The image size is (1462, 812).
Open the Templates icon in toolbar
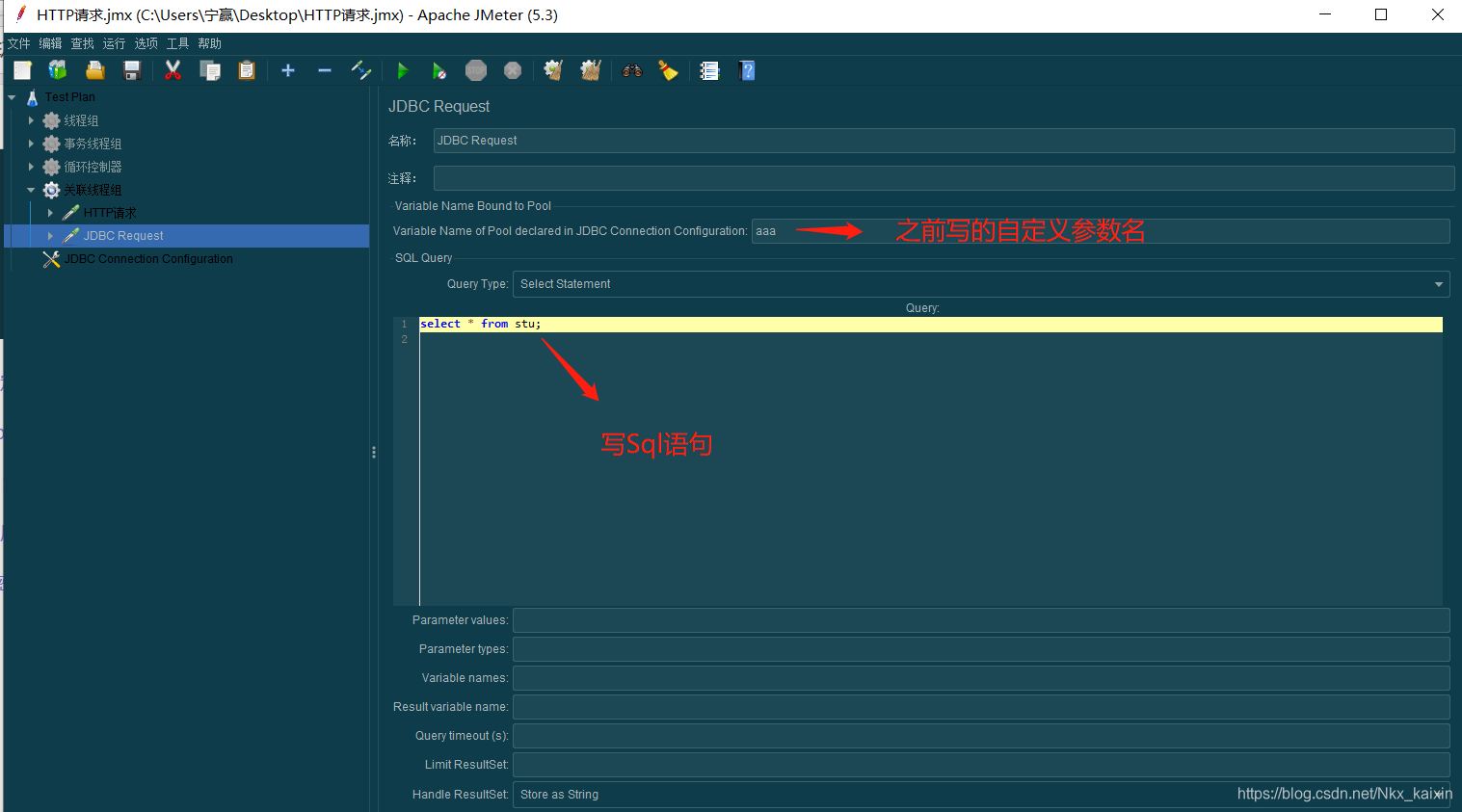point(58,70)
